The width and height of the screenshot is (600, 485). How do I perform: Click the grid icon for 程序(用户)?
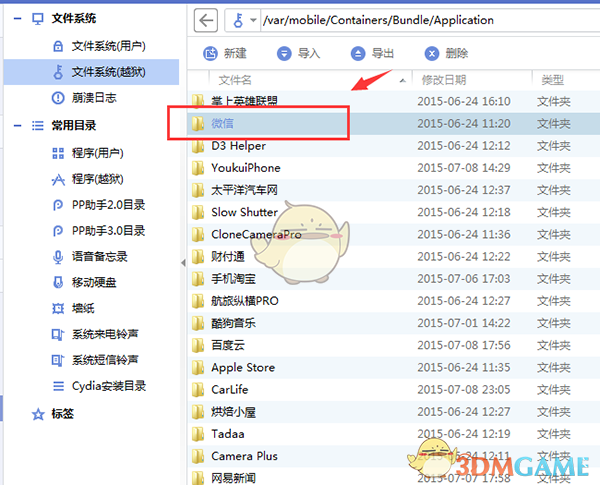58,154
